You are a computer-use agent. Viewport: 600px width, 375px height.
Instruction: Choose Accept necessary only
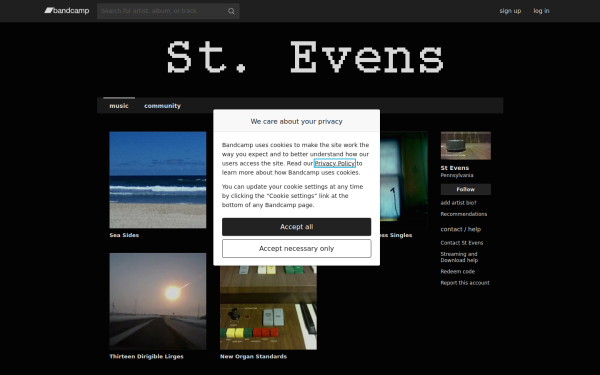(297, 249)
